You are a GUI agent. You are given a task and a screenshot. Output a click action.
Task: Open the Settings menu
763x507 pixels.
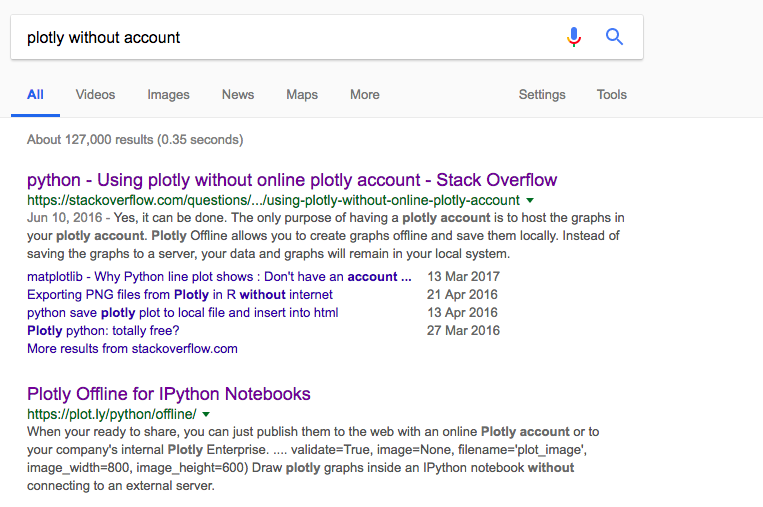click(x=542, y=94)
